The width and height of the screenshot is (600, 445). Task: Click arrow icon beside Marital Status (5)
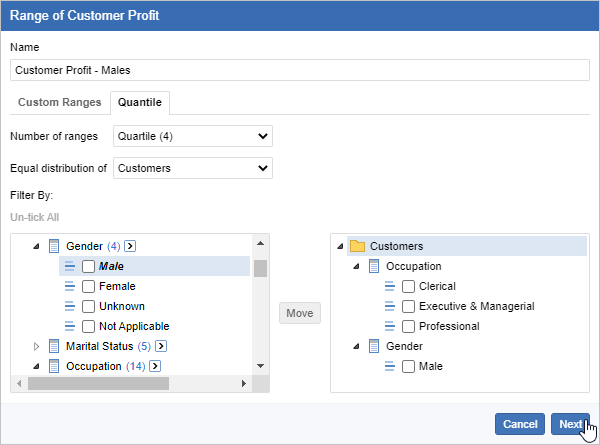160,346
